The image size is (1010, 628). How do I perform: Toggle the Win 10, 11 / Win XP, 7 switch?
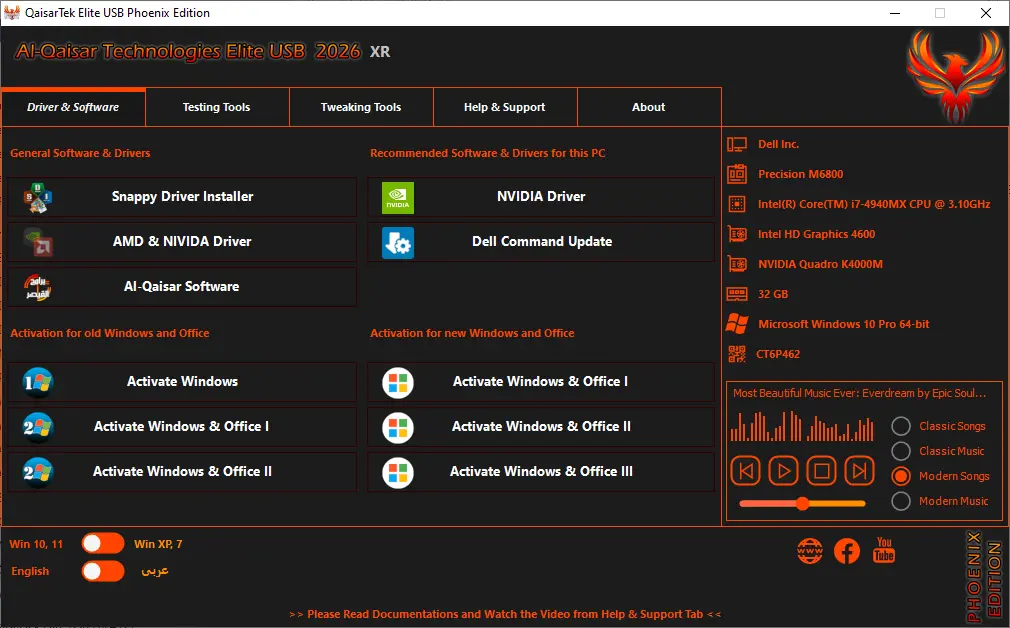[x=103, y=544]
